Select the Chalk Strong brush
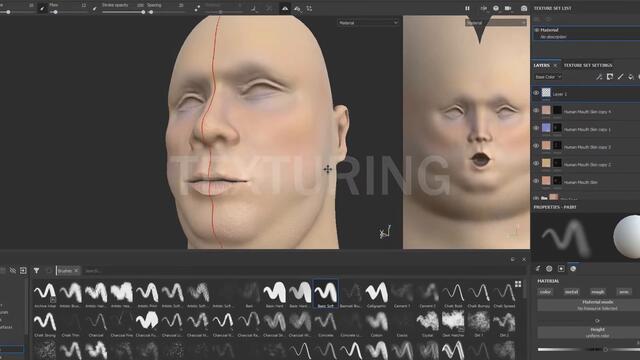The image size is (640, 360). (45, 324)
